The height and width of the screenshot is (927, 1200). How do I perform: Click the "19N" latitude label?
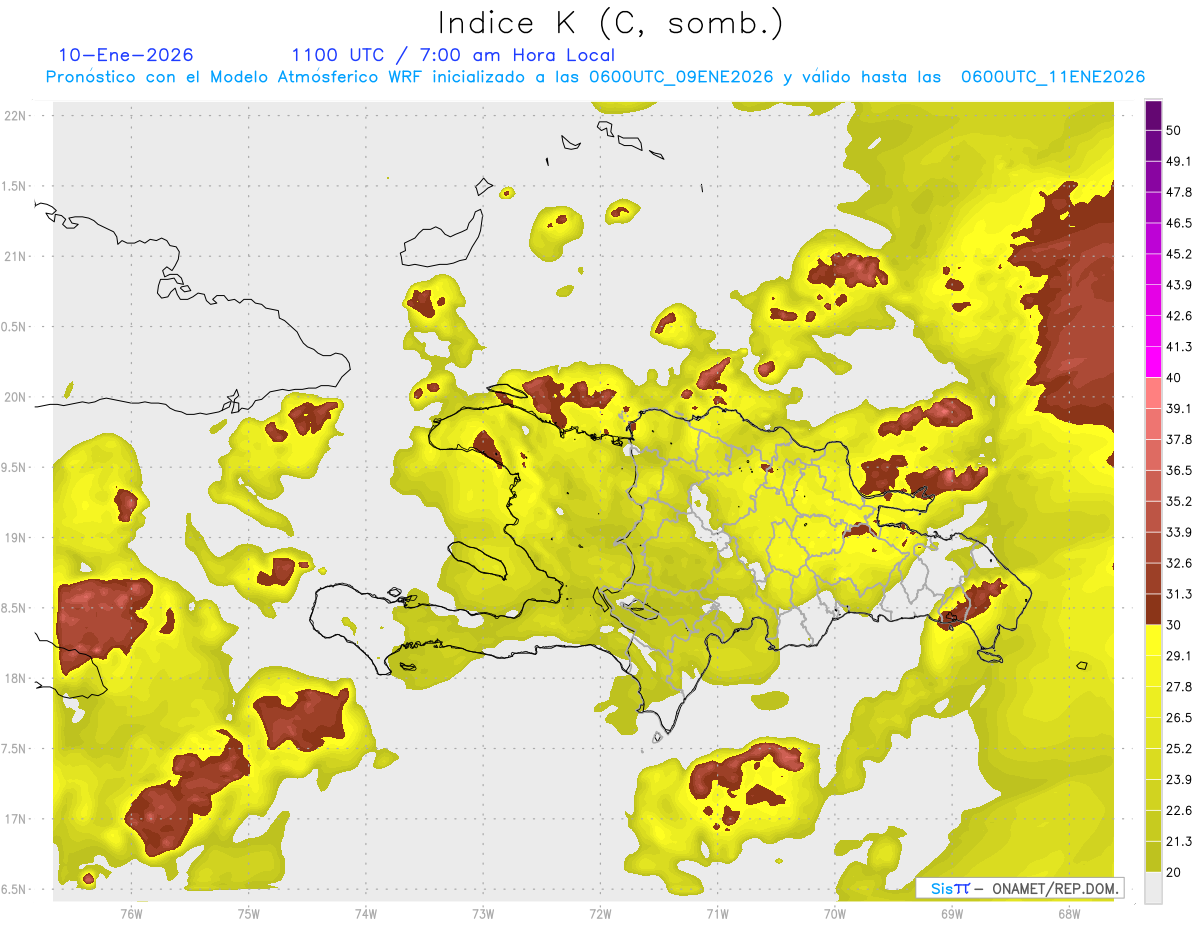[16, 537]
